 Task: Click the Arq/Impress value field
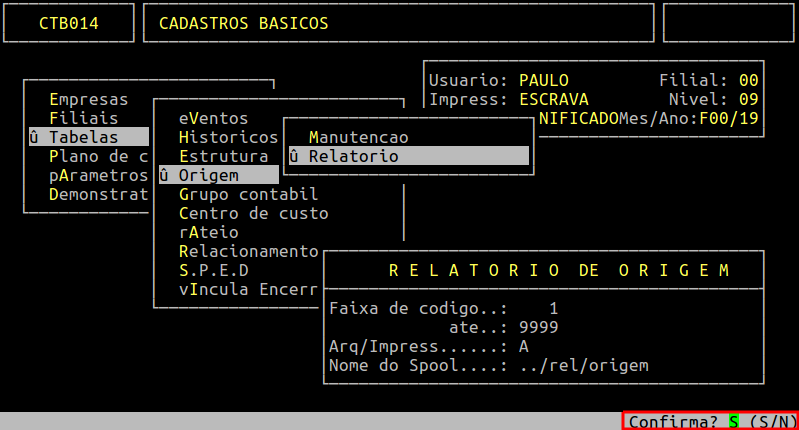coord(524,346)
